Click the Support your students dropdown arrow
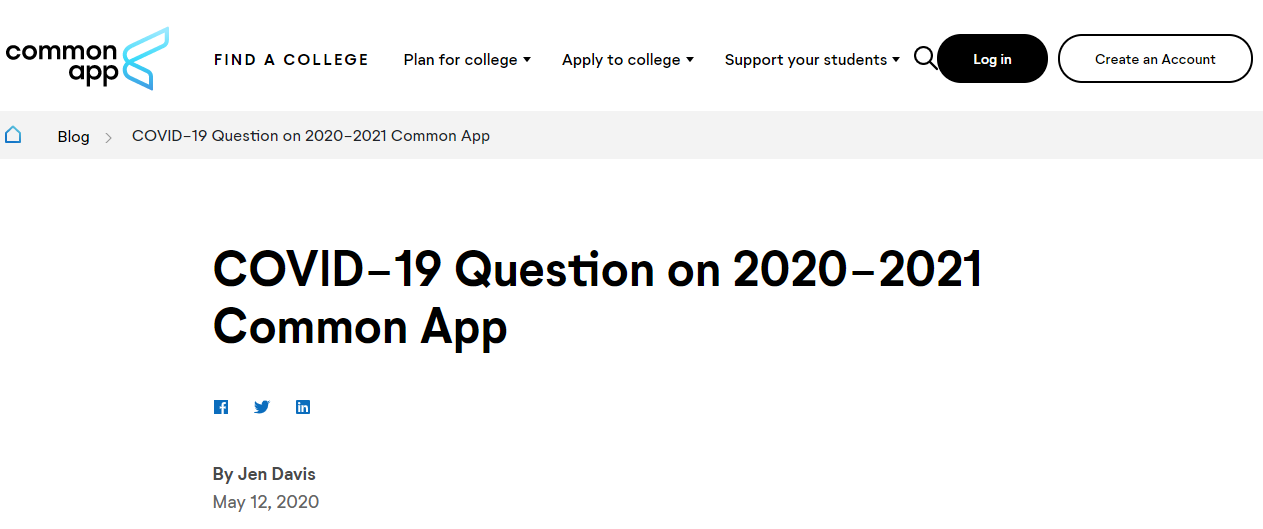This screenshot has height=529, width=1263. 896,60
